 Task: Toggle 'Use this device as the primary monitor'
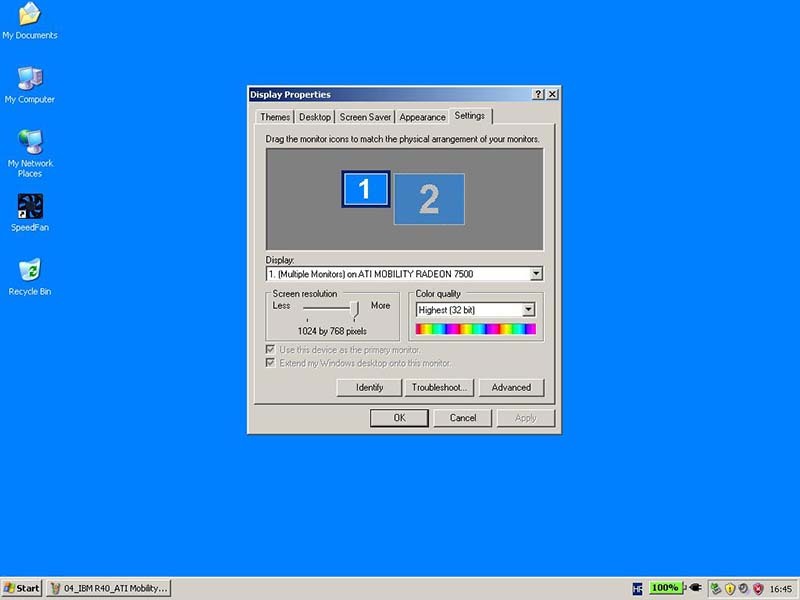[270, 350]
